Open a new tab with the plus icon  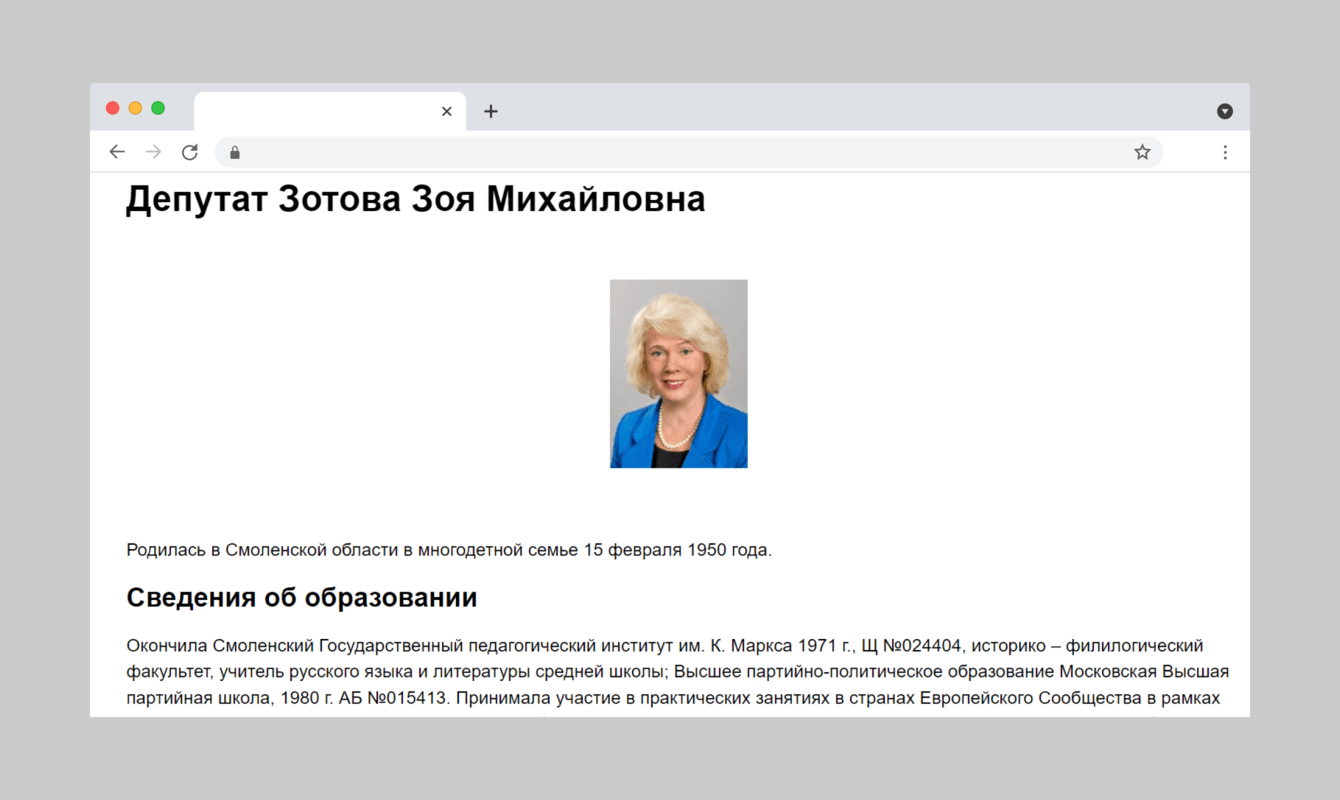tap(490, 111)
